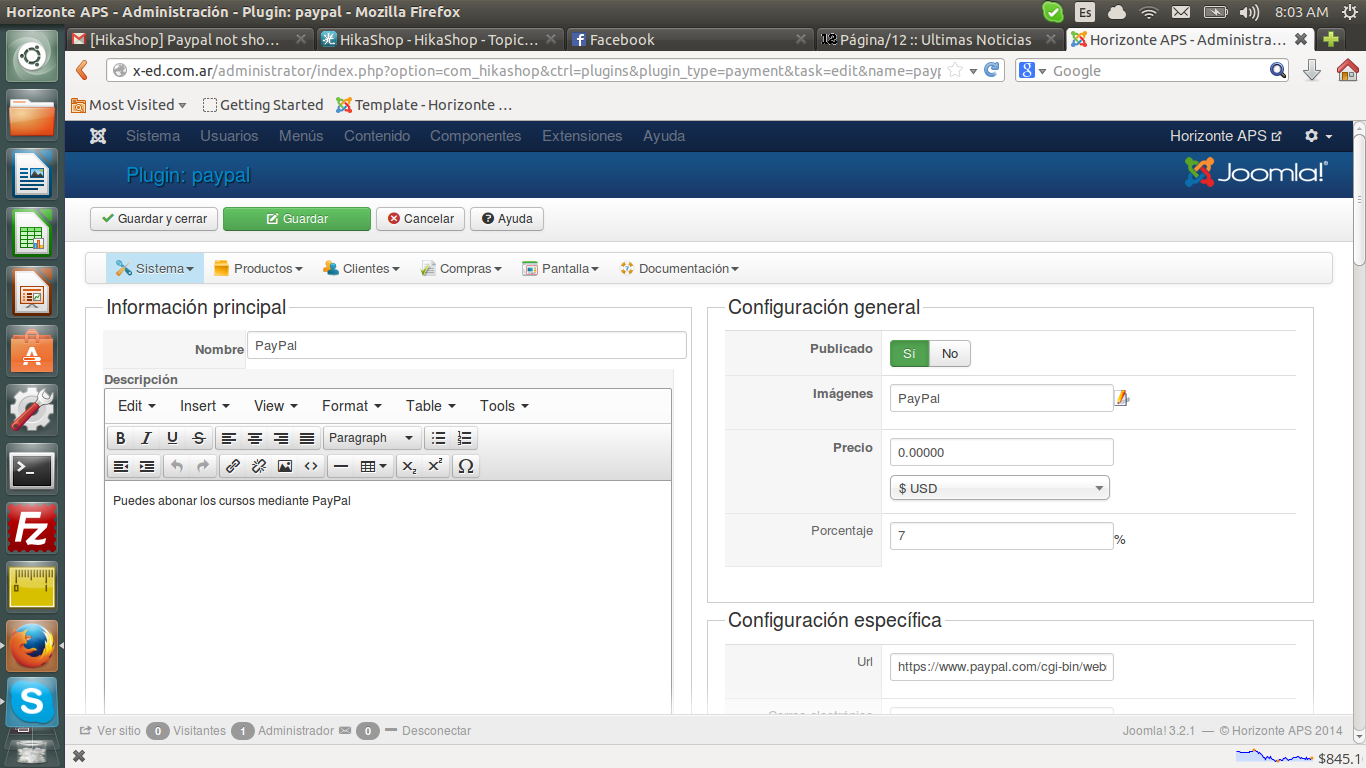Insert a bullet list
1366x768 pixels.
click(x=438, y=438)
